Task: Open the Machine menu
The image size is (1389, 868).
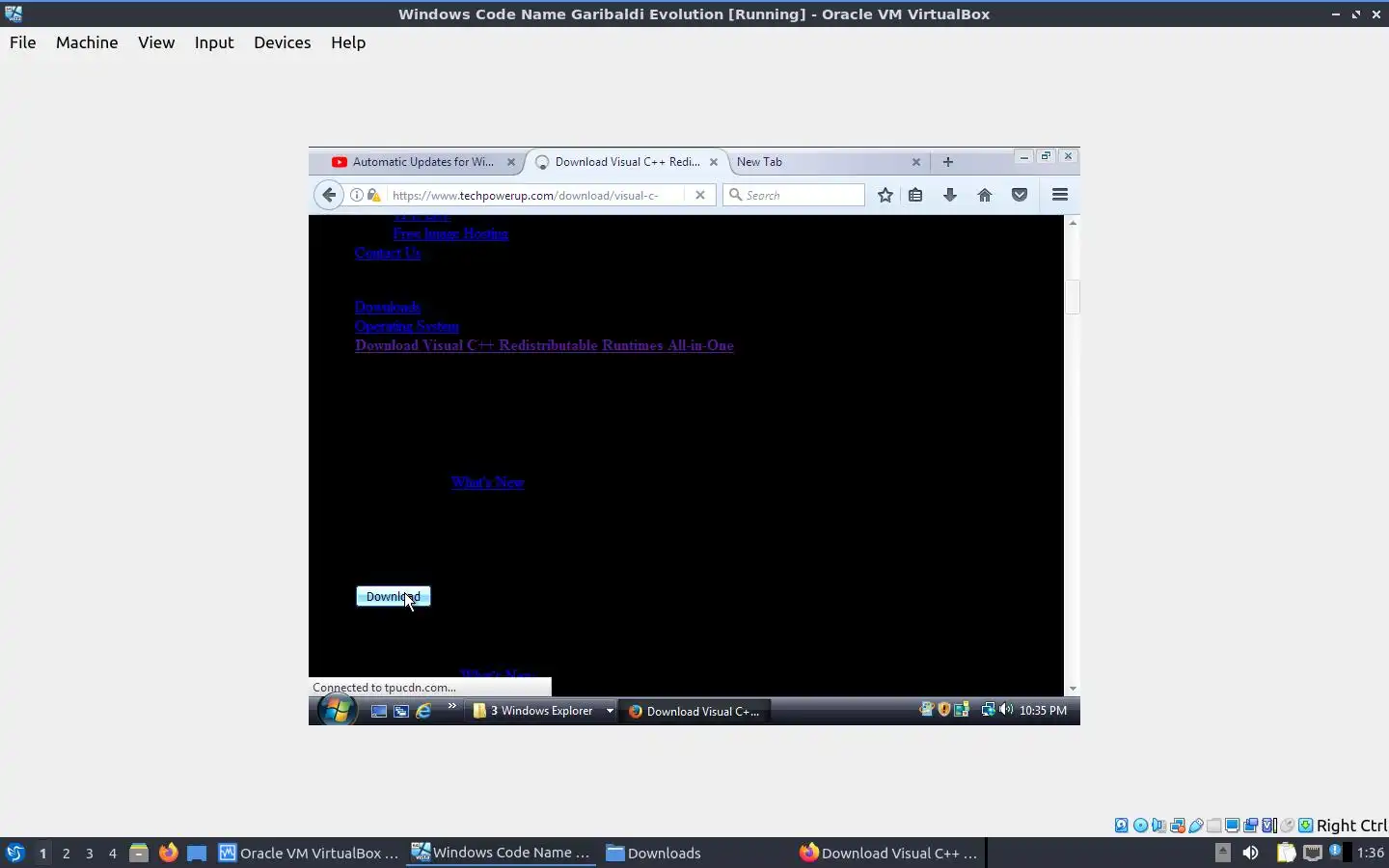Action: click(87, 42)
